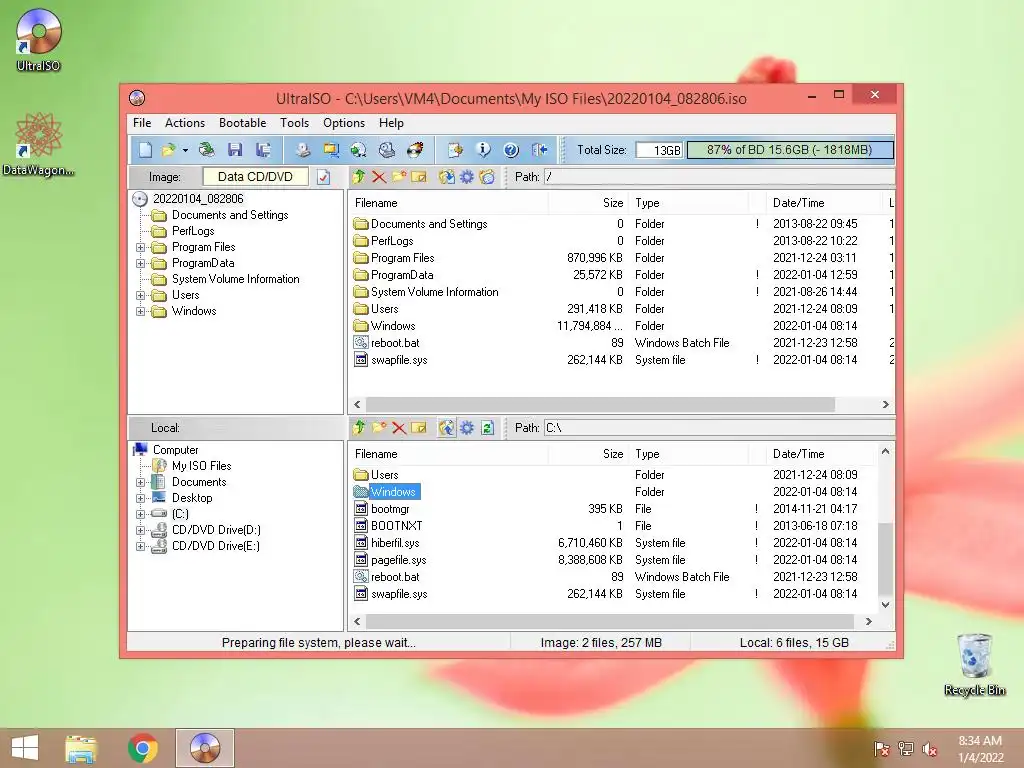Select My ISO Files in Local tree

pyautogui.click(x=201, y=466)
